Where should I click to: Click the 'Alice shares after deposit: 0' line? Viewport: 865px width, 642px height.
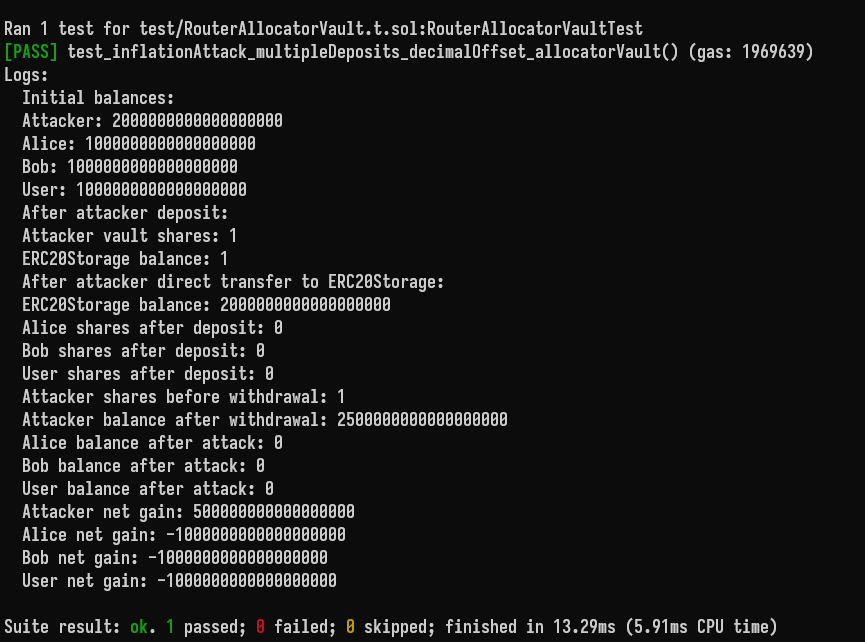pos(152,328)
